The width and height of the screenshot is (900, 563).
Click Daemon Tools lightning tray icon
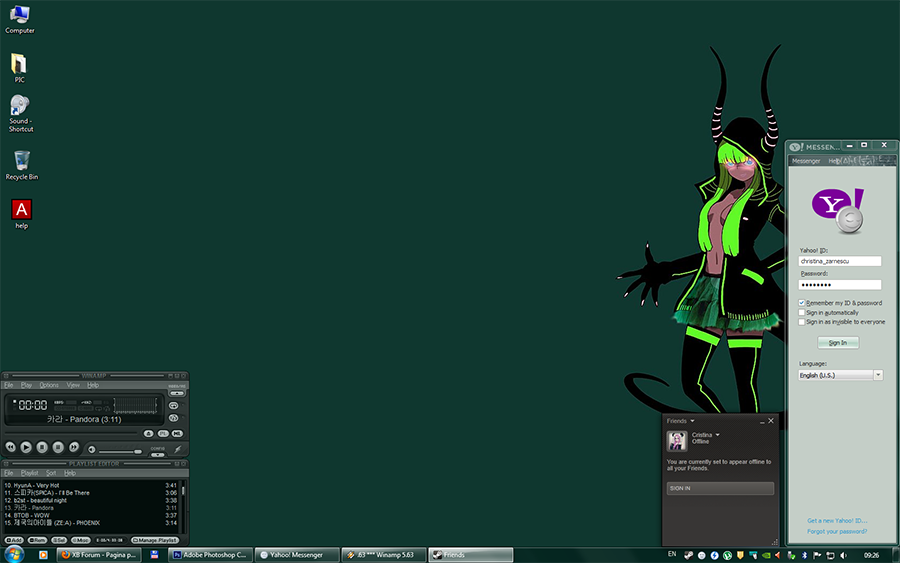coord(715,555)
